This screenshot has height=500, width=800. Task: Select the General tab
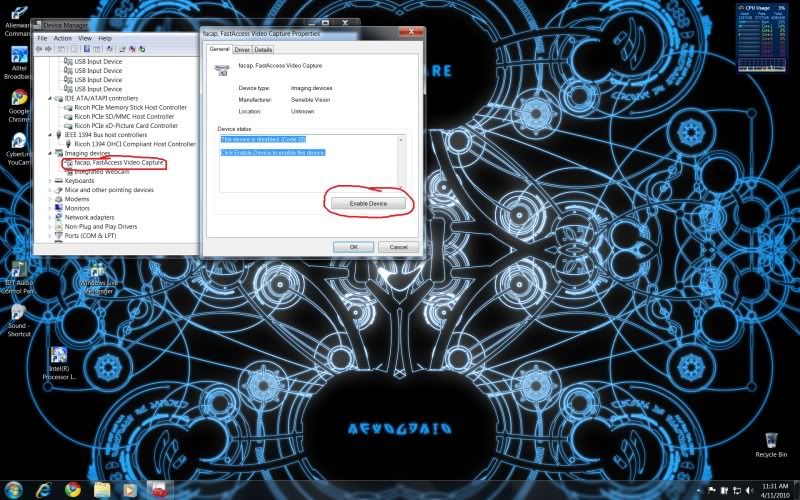[219, 49]
